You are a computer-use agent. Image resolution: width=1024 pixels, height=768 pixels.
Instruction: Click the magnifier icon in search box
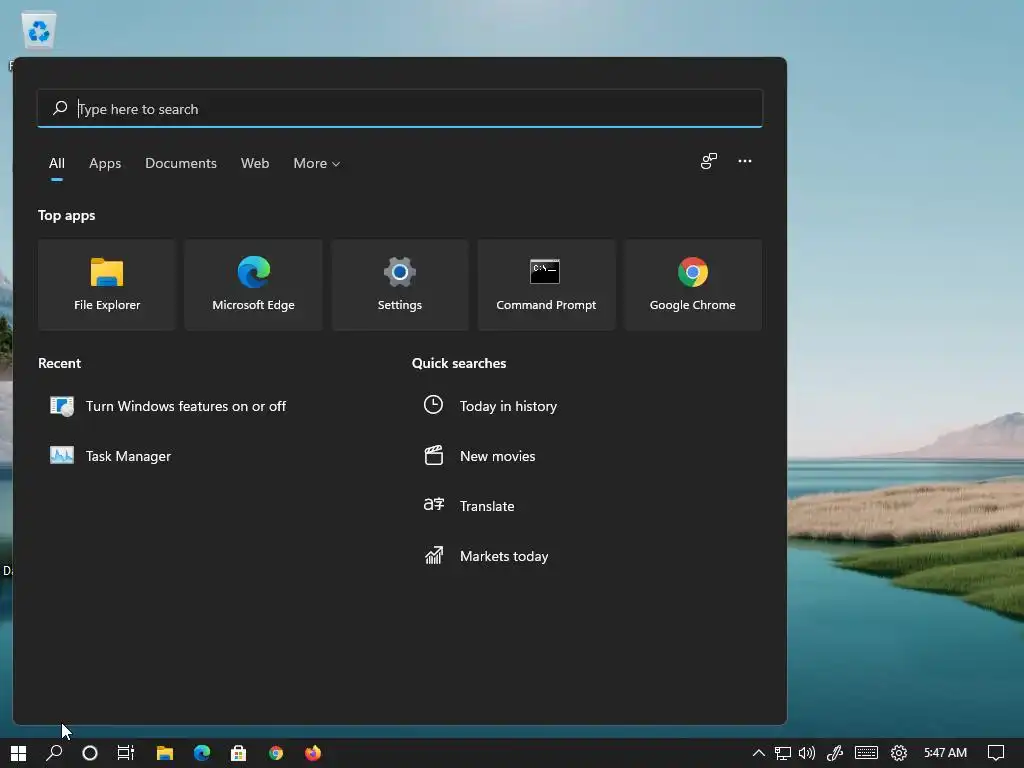[60, 108]
